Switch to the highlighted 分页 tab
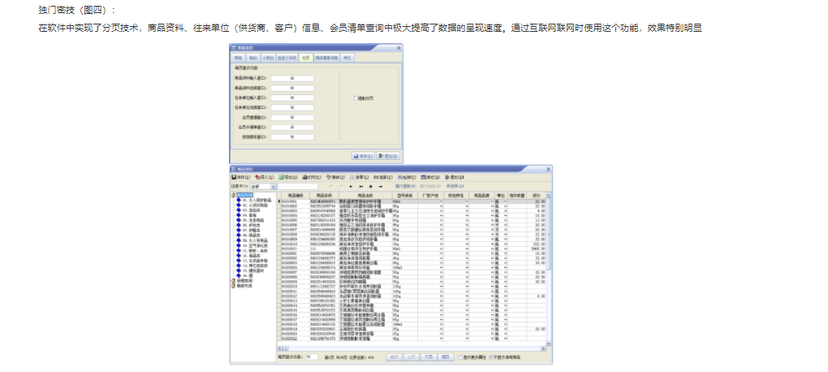The image size is (828, 372). [306, 58]
